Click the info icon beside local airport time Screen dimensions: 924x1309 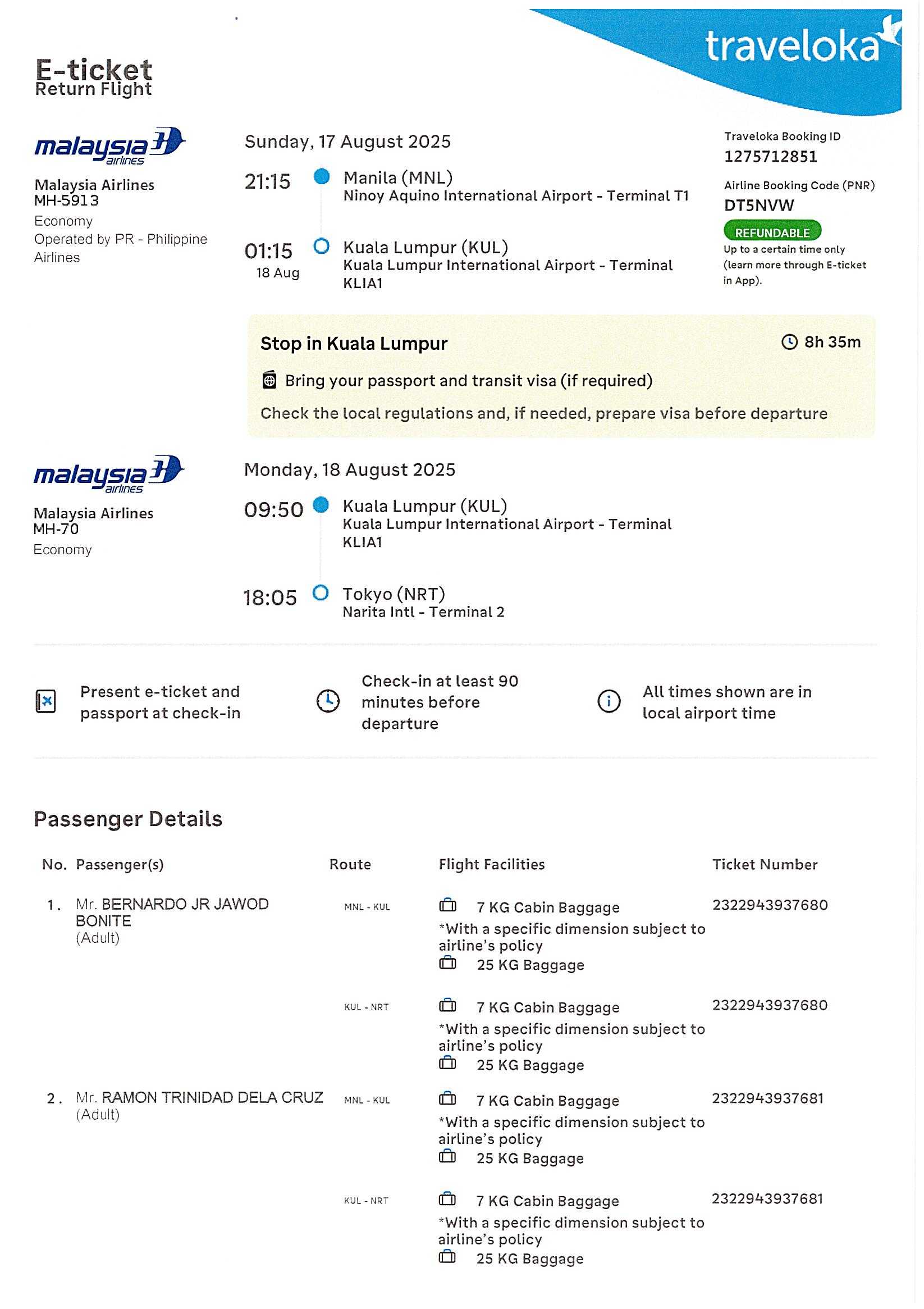[x=608, y=701]
